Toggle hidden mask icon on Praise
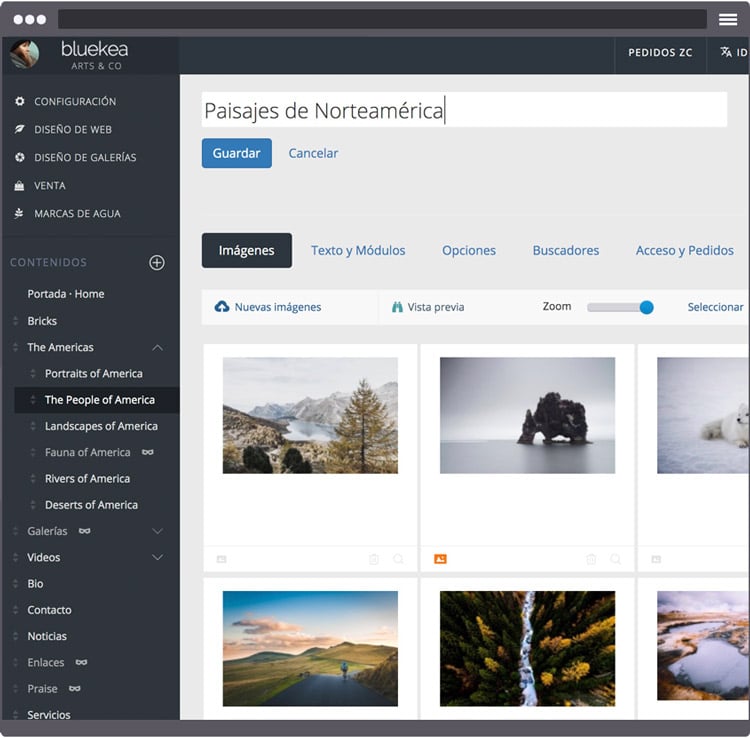750x738 pixels. pyautogui.click(x=75, y=689)
